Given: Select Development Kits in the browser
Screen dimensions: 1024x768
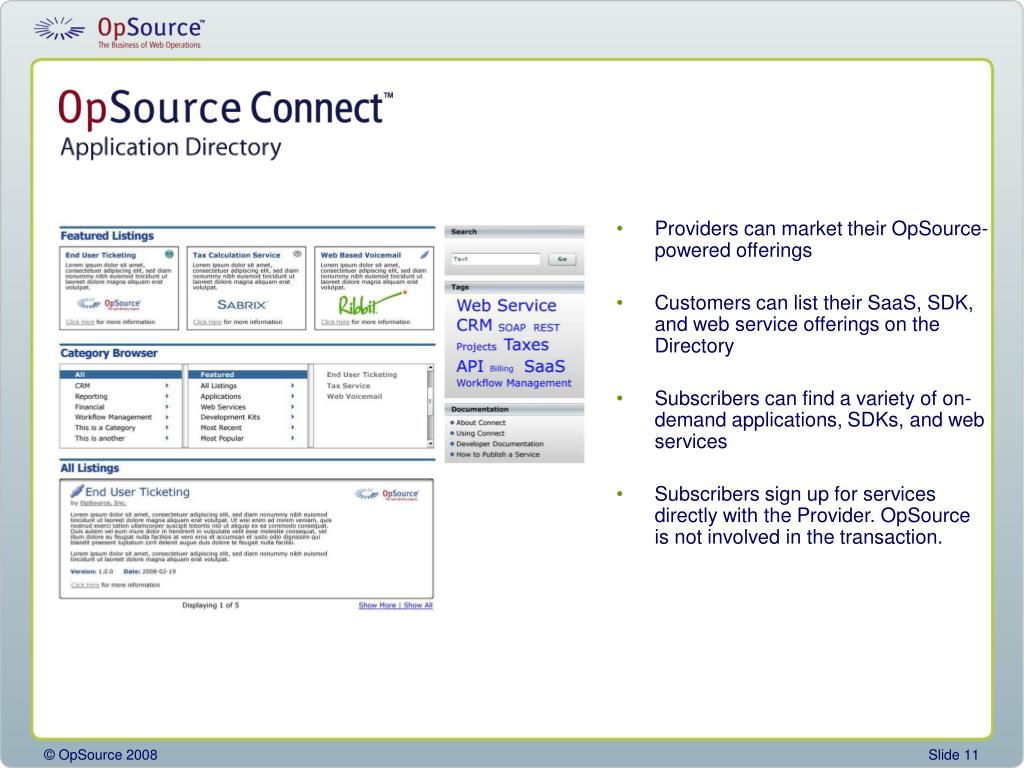Looking at the screenshot, I should click(230, 417).
